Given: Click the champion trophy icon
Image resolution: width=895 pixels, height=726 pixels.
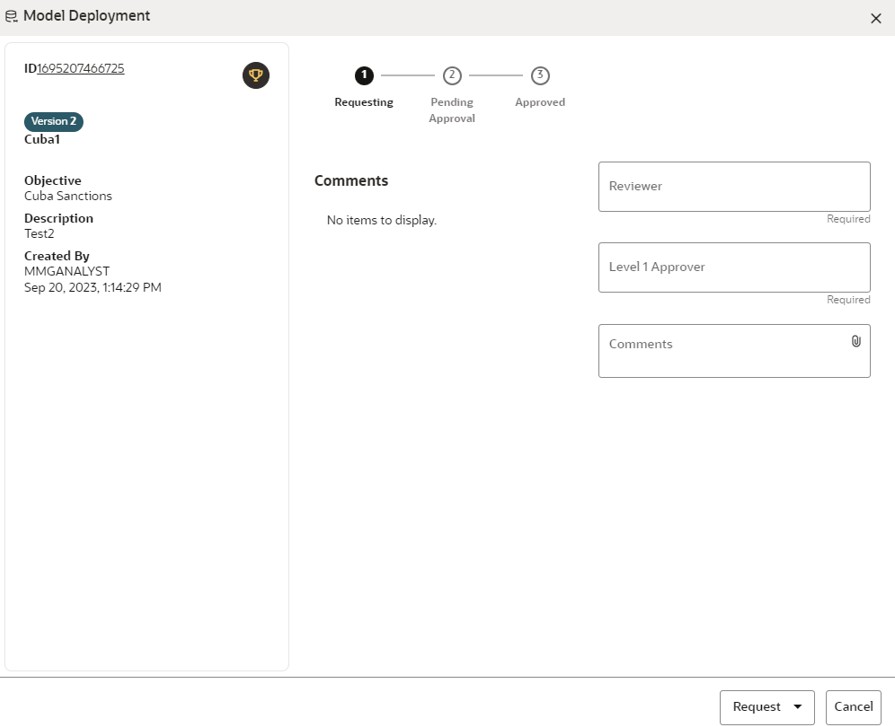Looking at the screenshot, I should (256, 75).
